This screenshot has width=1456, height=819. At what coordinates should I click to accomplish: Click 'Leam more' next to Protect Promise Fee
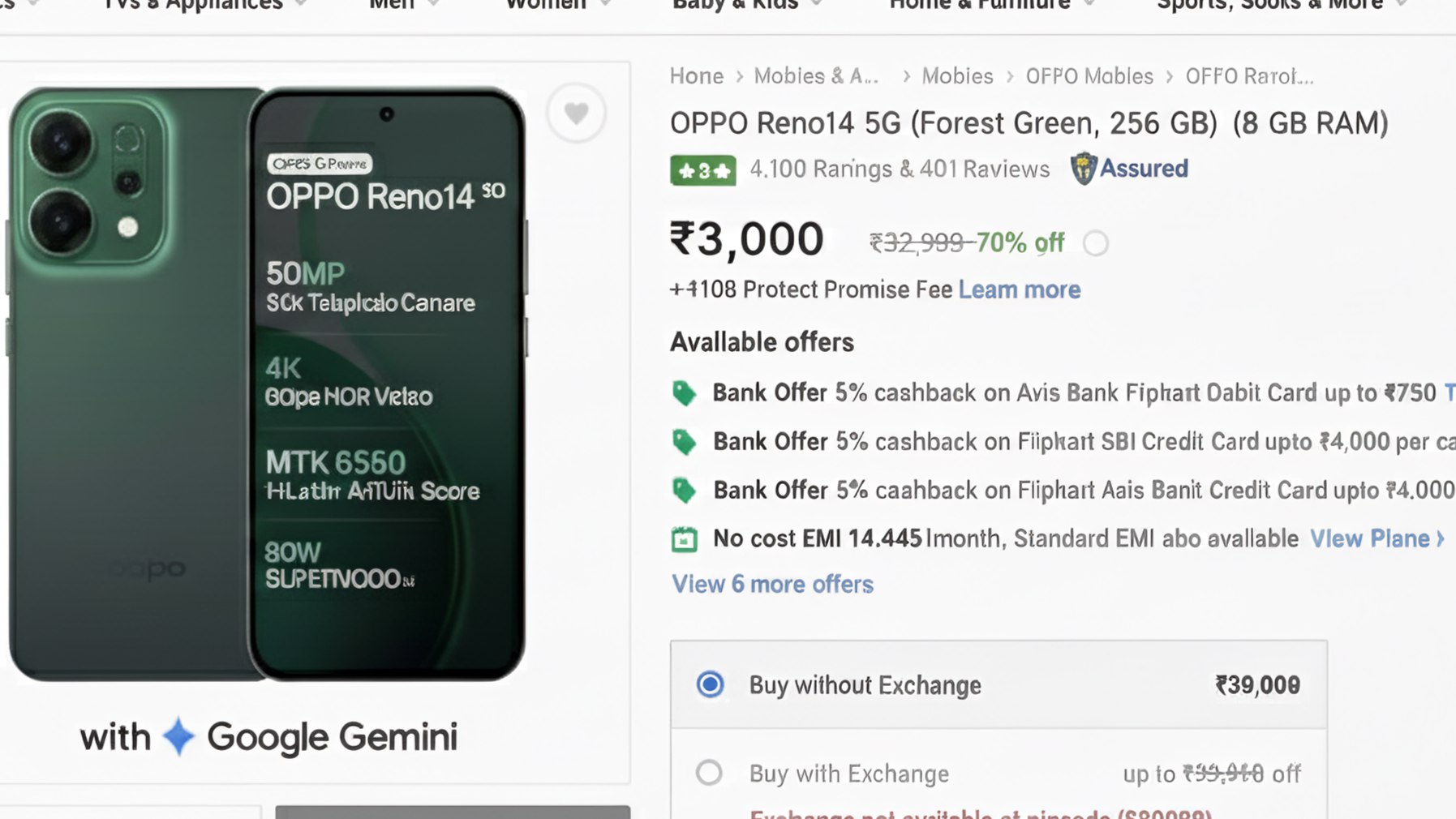pos(1020,289)
